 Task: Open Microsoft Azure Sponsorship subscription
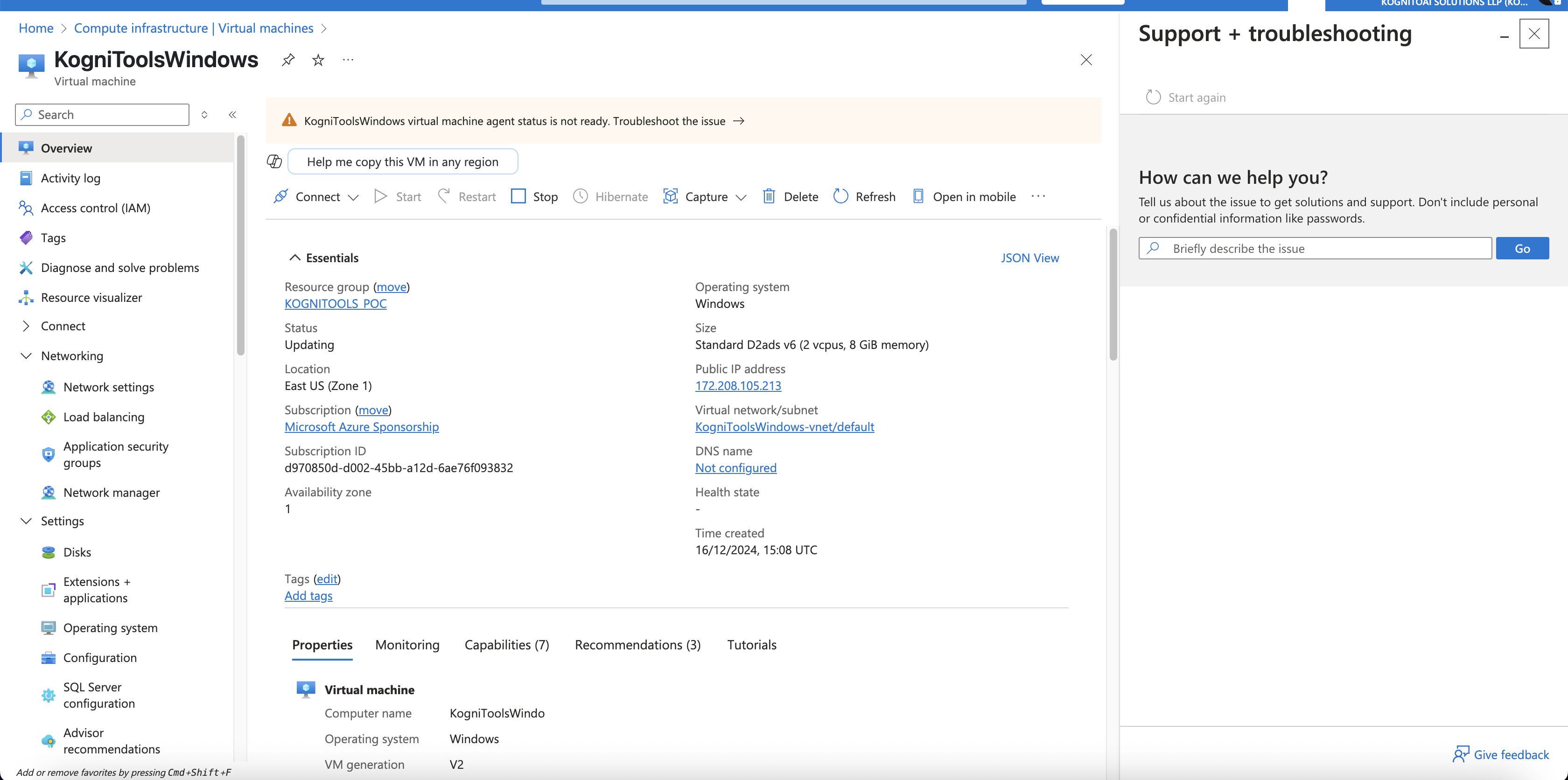click(362, 426)
